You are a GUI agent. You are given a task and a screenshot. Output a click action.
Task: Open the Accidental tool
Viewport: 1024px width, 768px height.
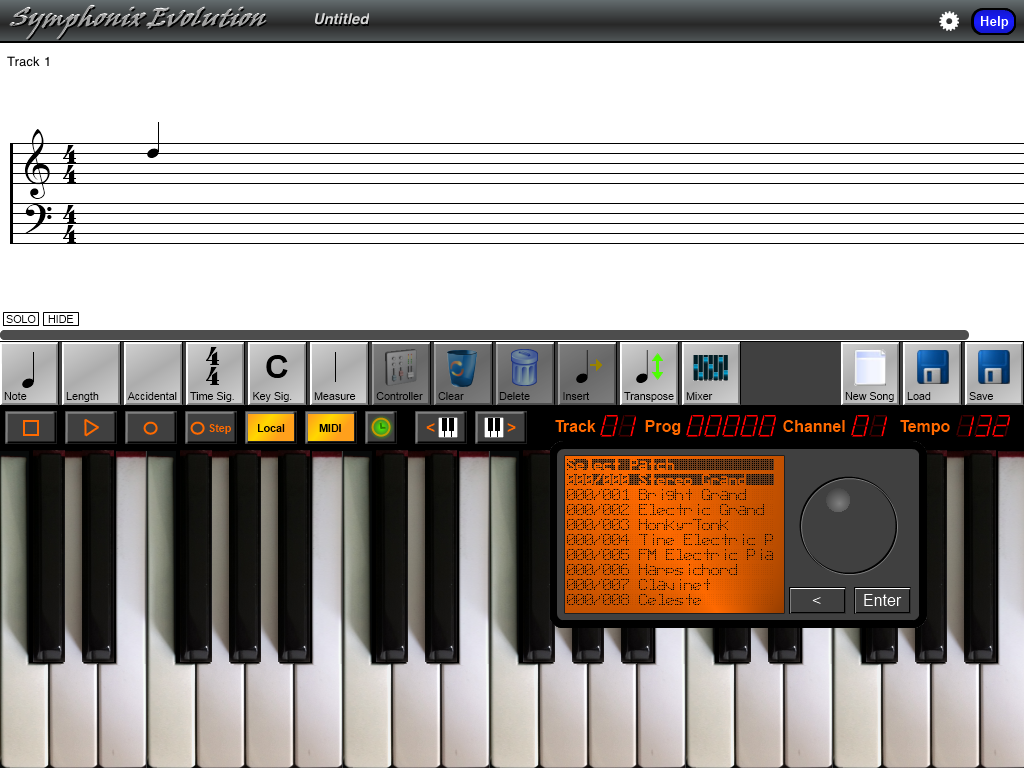point(152,374)
